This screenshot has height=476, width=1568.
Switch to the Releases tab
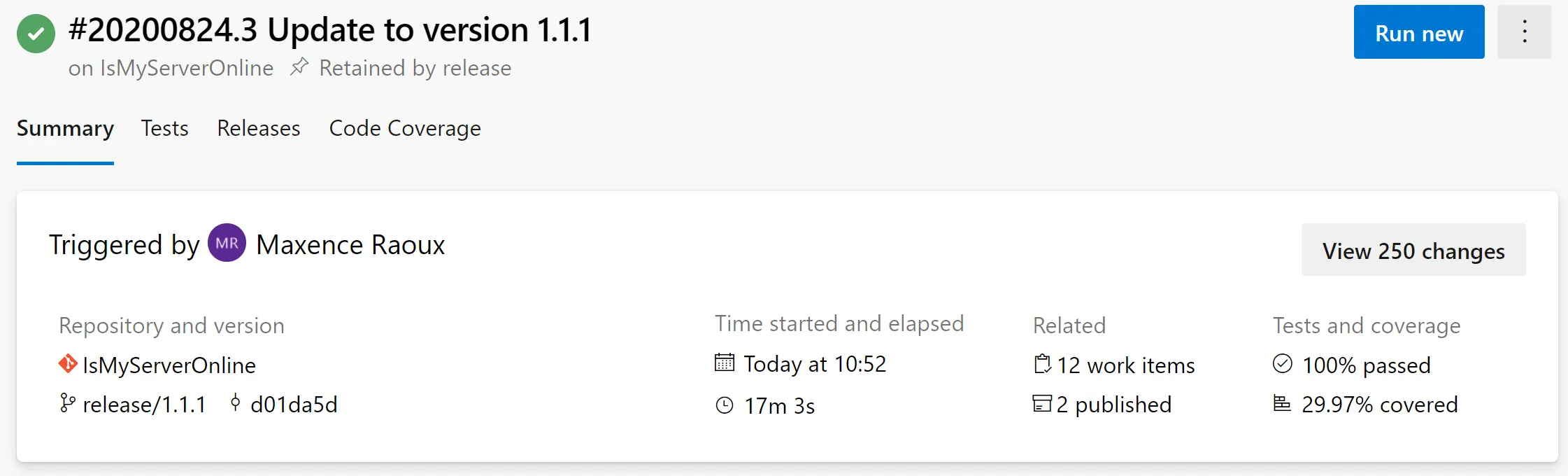(x=258, y=128)
